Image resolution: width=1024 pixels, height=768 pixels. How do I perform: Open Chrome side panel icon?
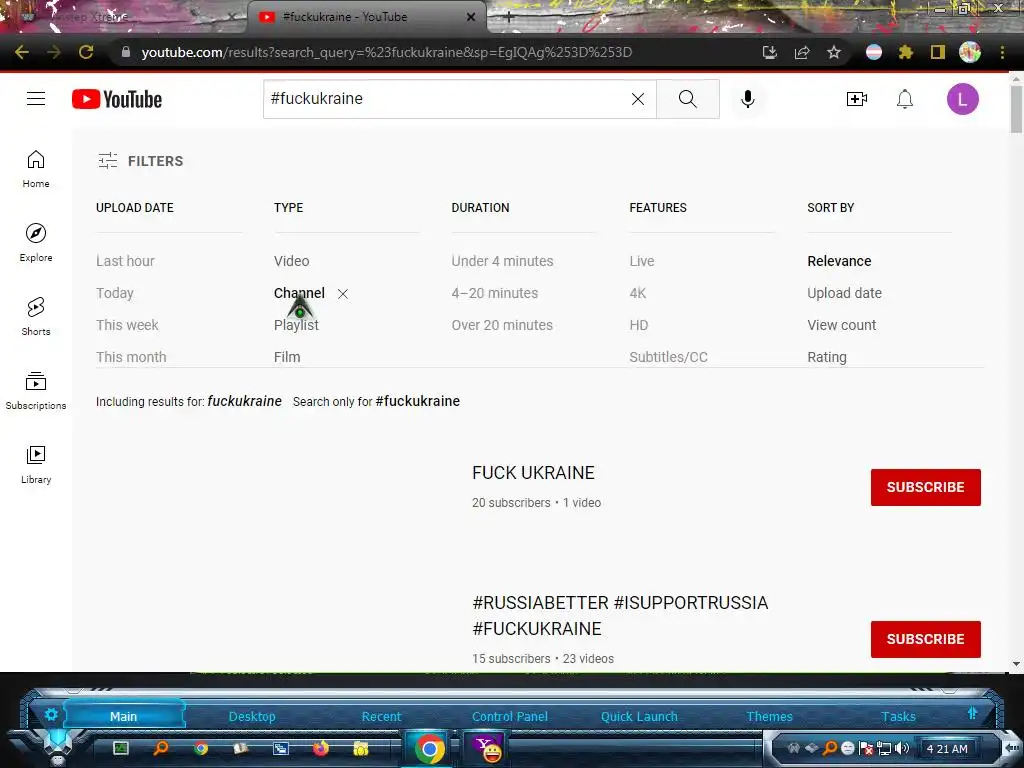click(x=938, y=52)
